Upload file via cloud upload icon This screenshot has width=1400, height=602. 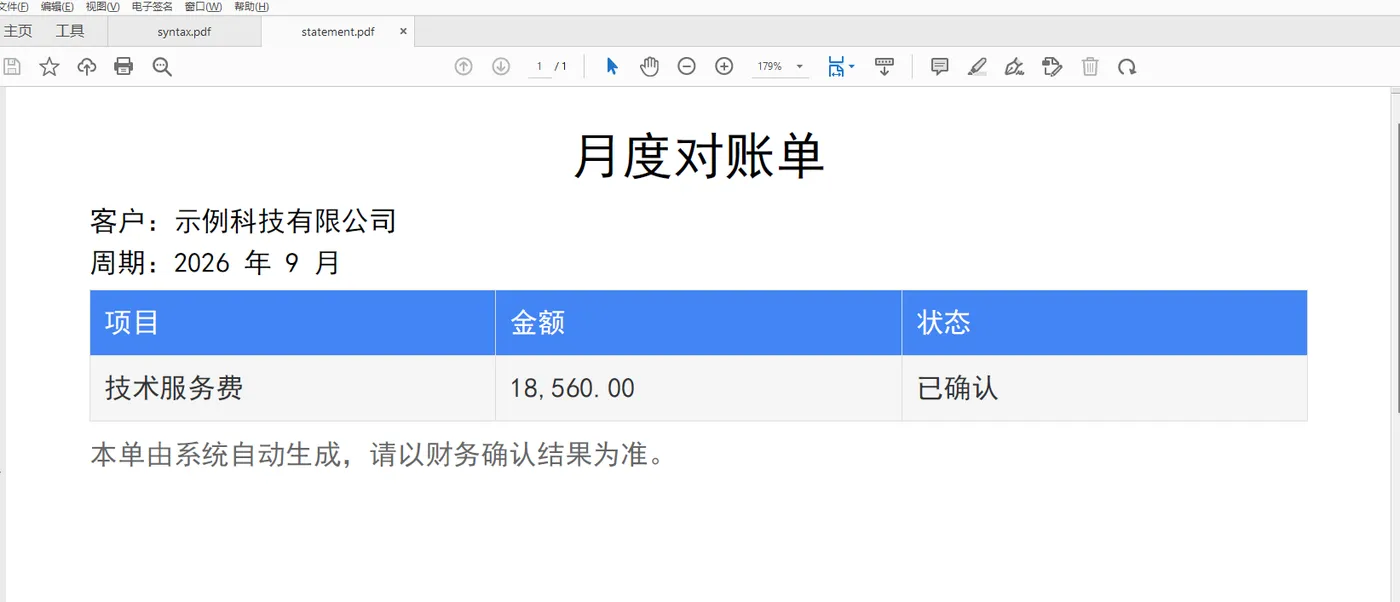87,67
